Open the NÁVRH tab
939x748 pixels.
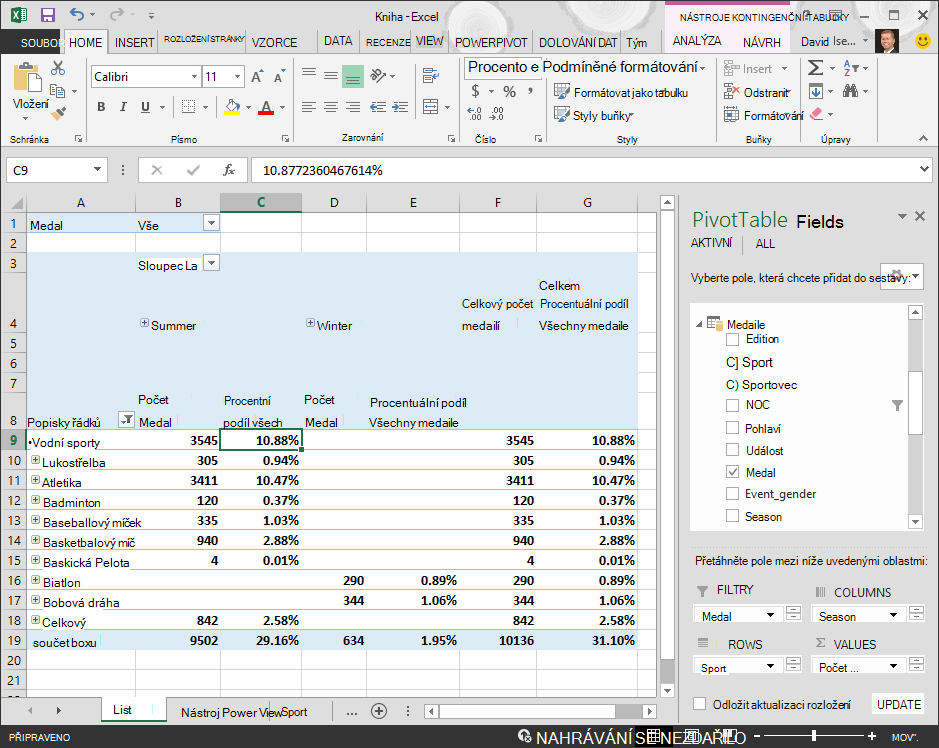[x=762, y=43]
